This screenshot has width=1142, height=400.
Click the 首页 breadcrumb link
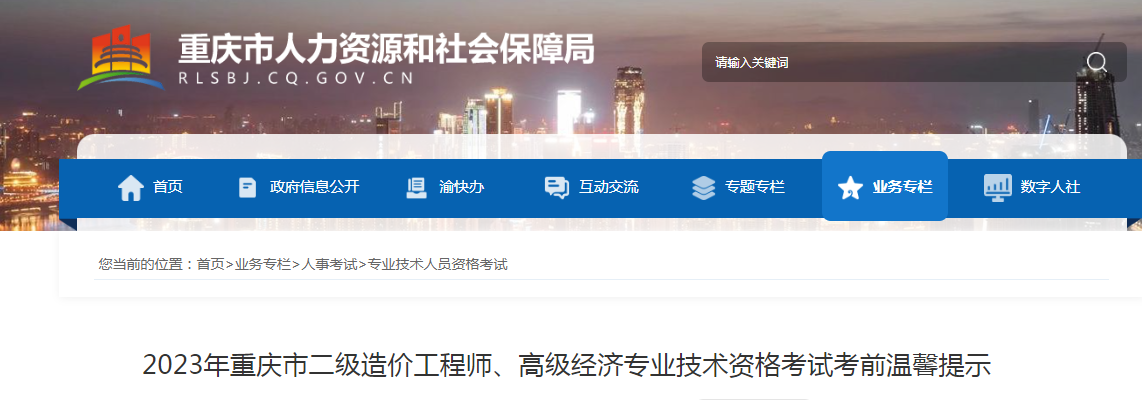click(x=210, y=264)
